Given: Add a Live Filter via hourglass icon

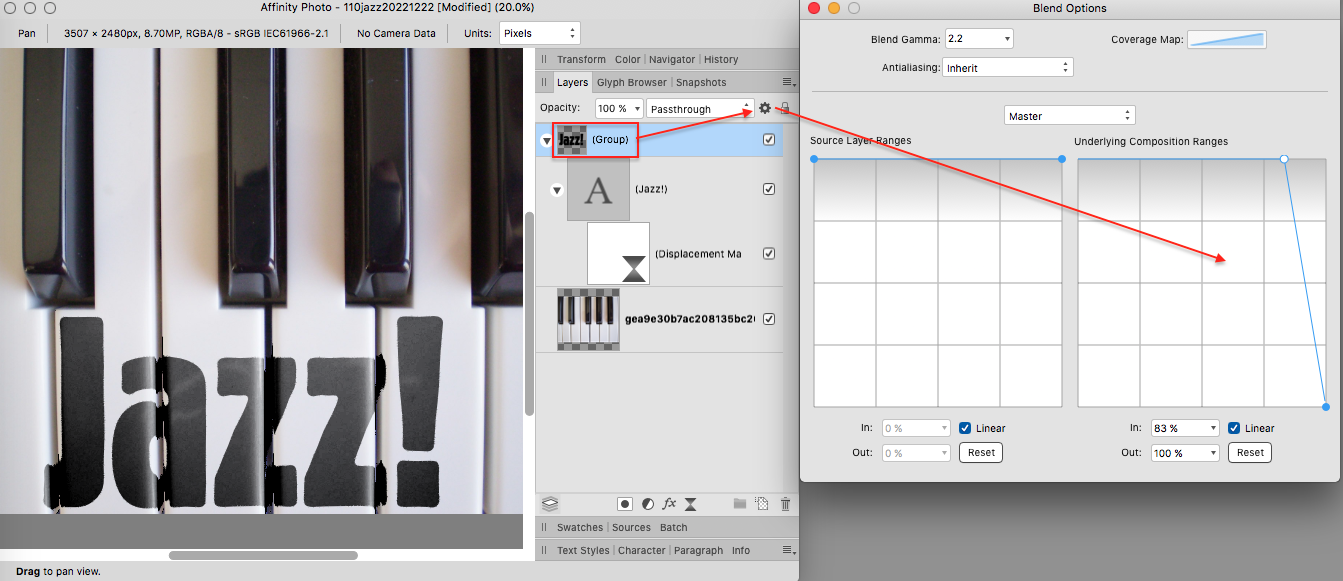Looking at the screenshot, I should [x=690, y=504].
